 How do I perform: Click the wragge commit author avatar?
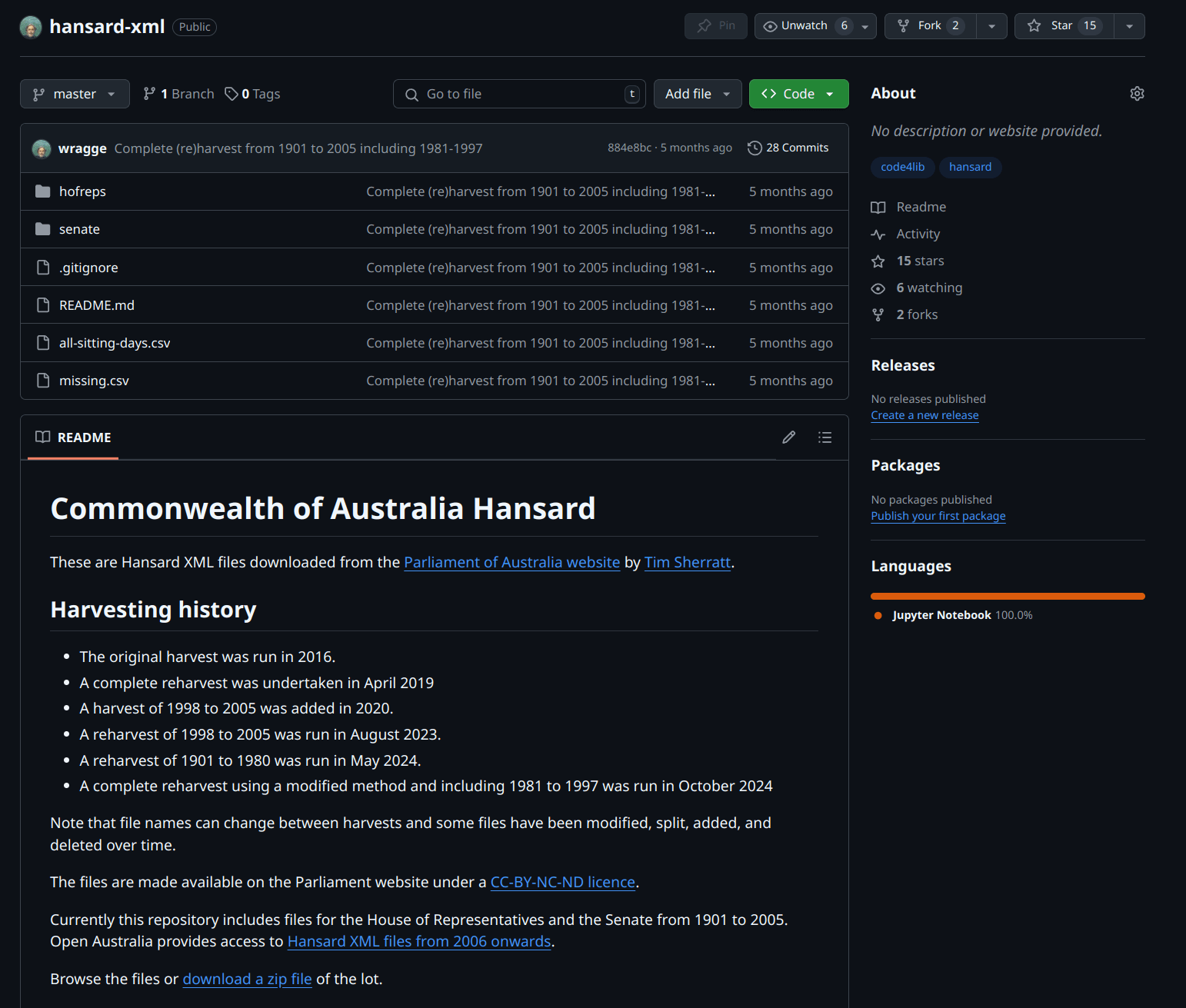(x=42, y=148)
